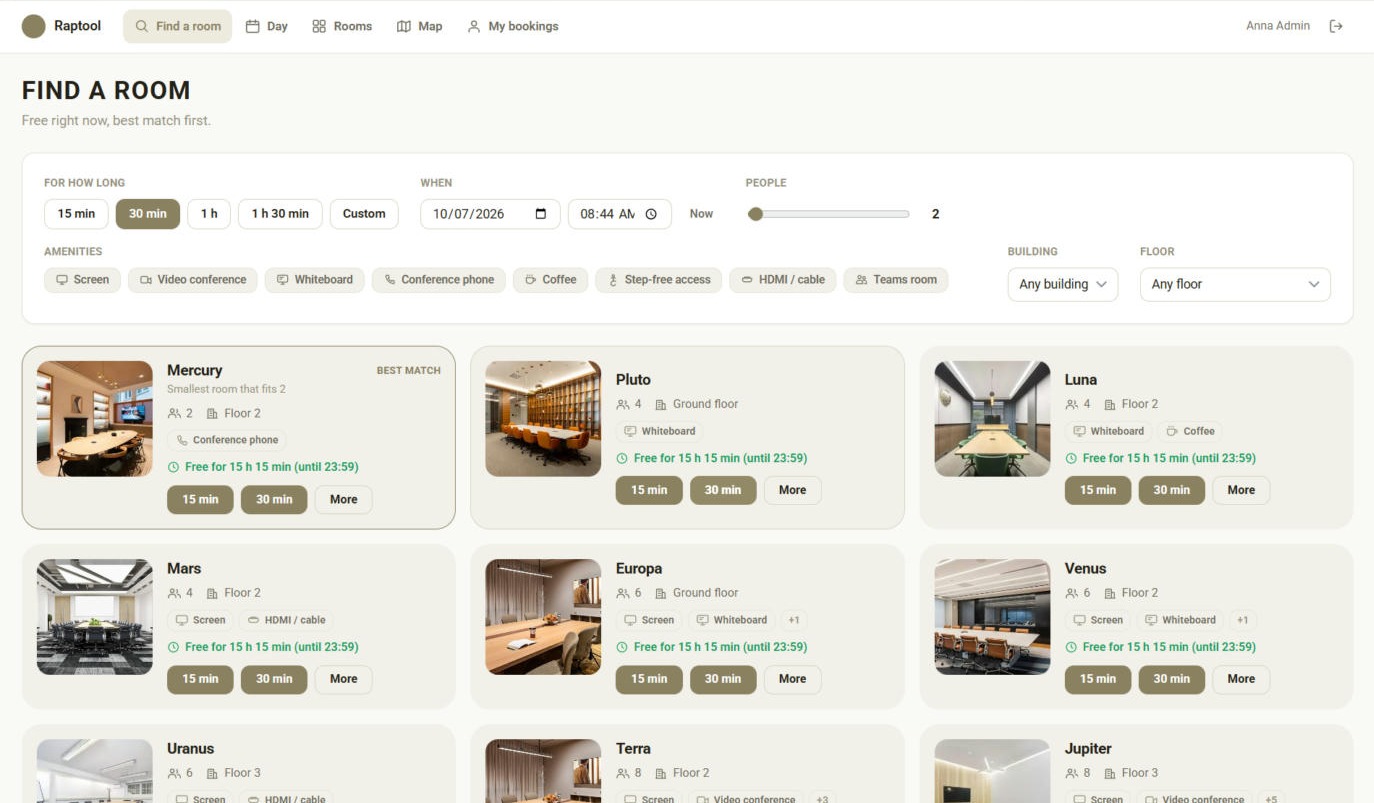Click the logout arrow icon beside Anna Admin
Viewport: 1374px width, 803px height.
[1336, 26]
